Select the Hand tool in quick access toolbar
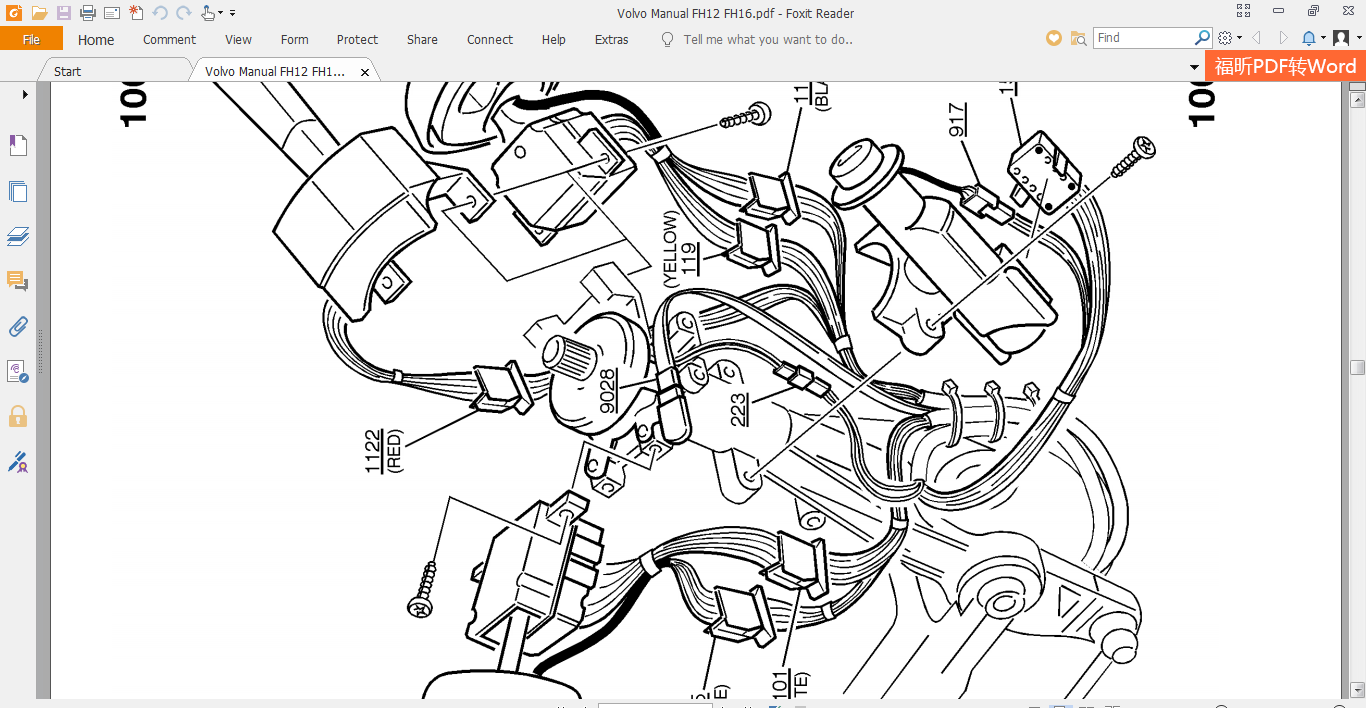The image size is (1366, 708). [x=208, y=13]
